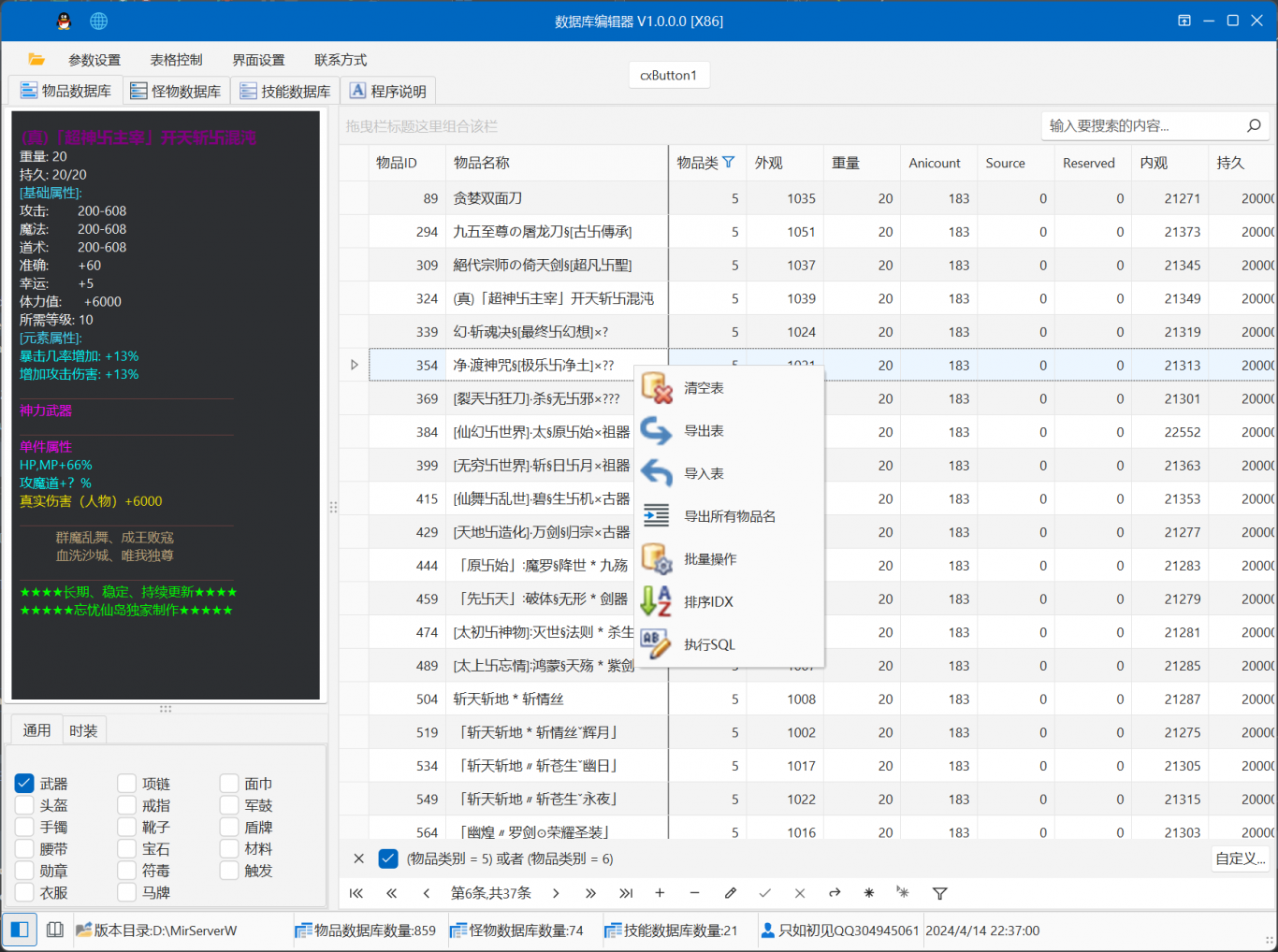Save bookmark with asterisk icon

[869, 893]
